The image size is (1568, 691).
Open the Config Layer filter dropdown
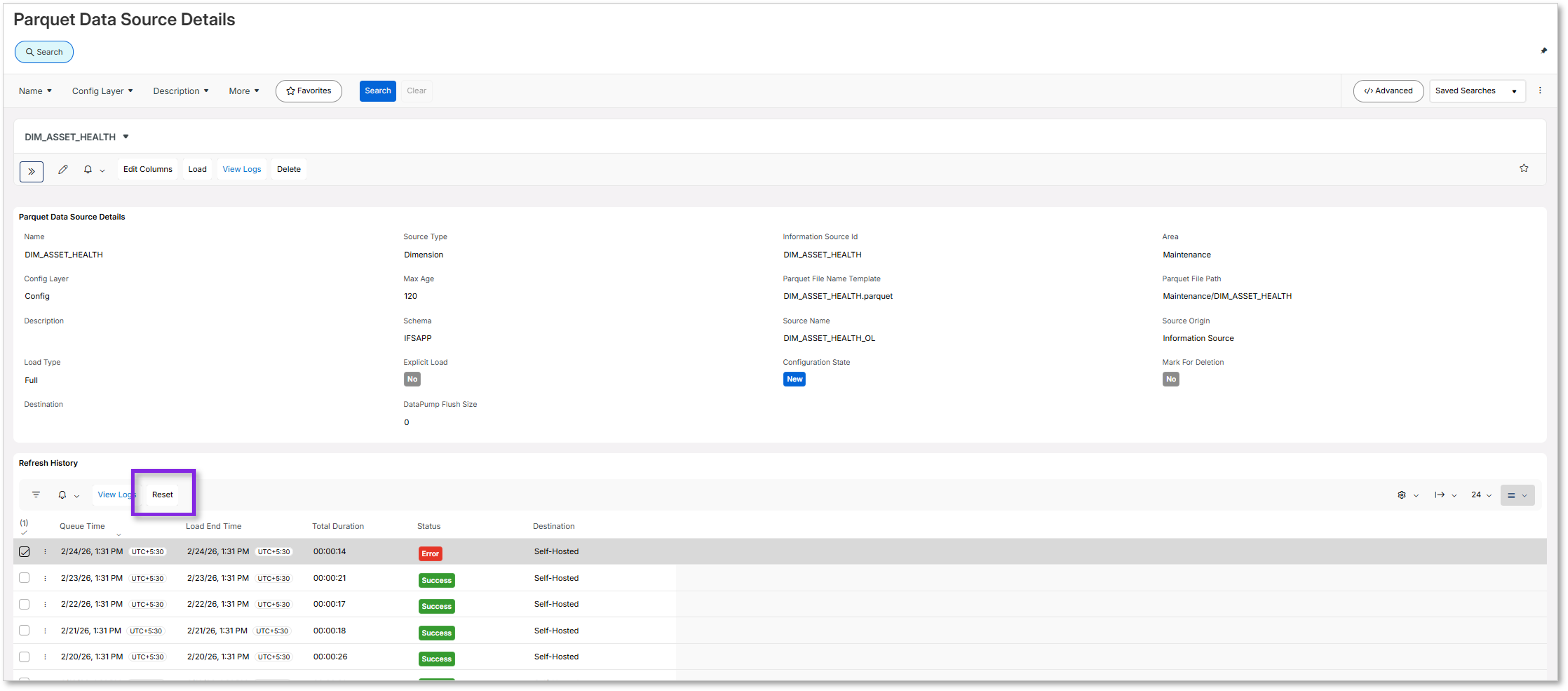tap(102, 91)
